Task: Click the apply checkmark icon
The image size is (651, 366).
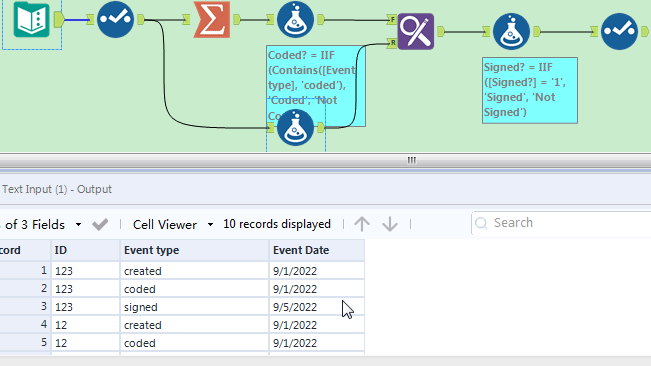Action: coord(100,224)
